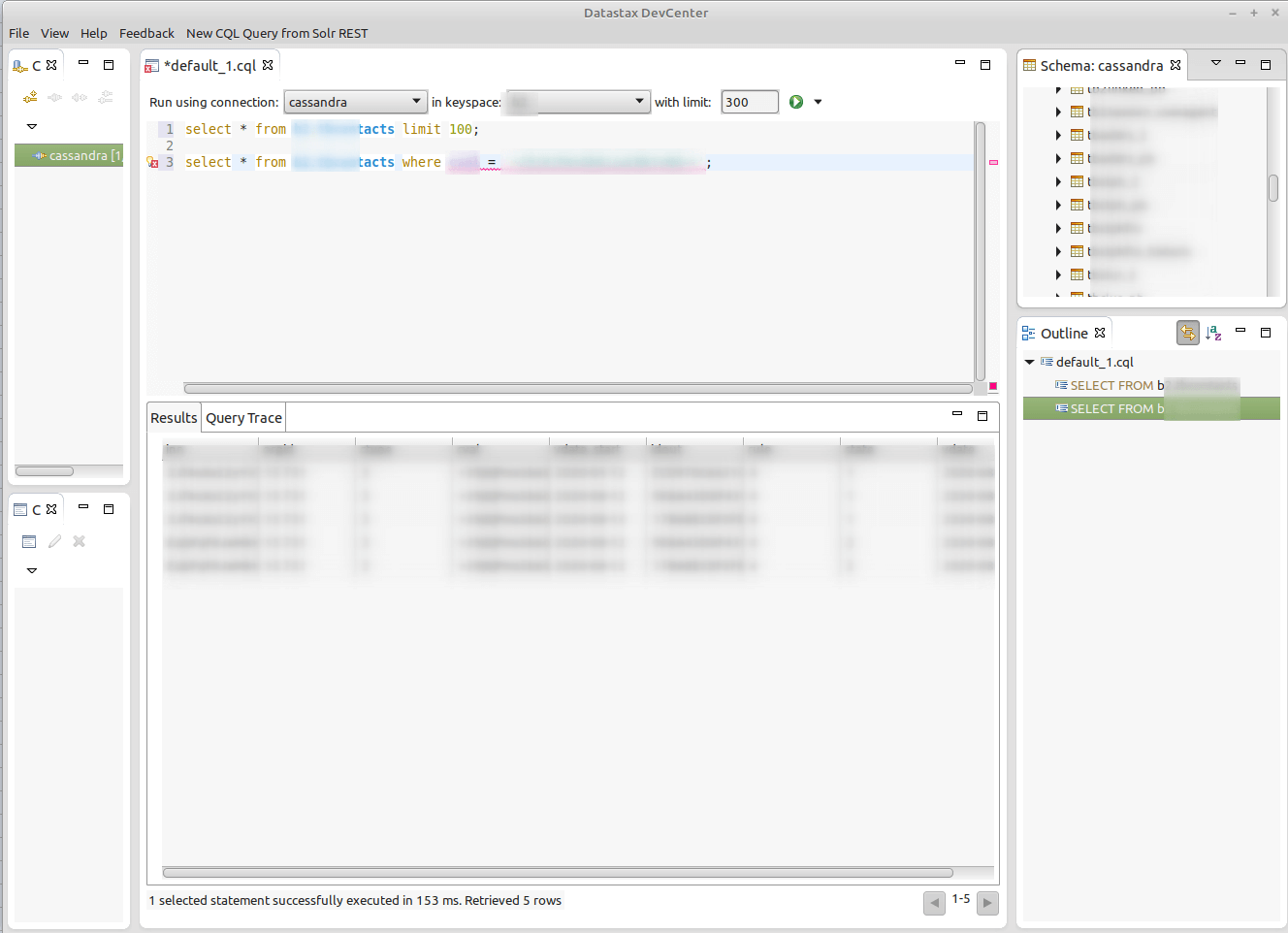Click the Schema panel vertical scrollbar thumb
1288x933 pixels.
(x=1273, y=188)
